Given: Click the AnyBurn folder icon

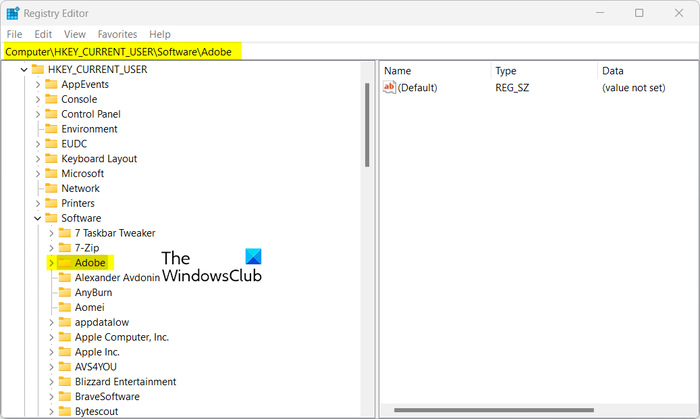Looking at the screenshot, I should tap(65, 292).
